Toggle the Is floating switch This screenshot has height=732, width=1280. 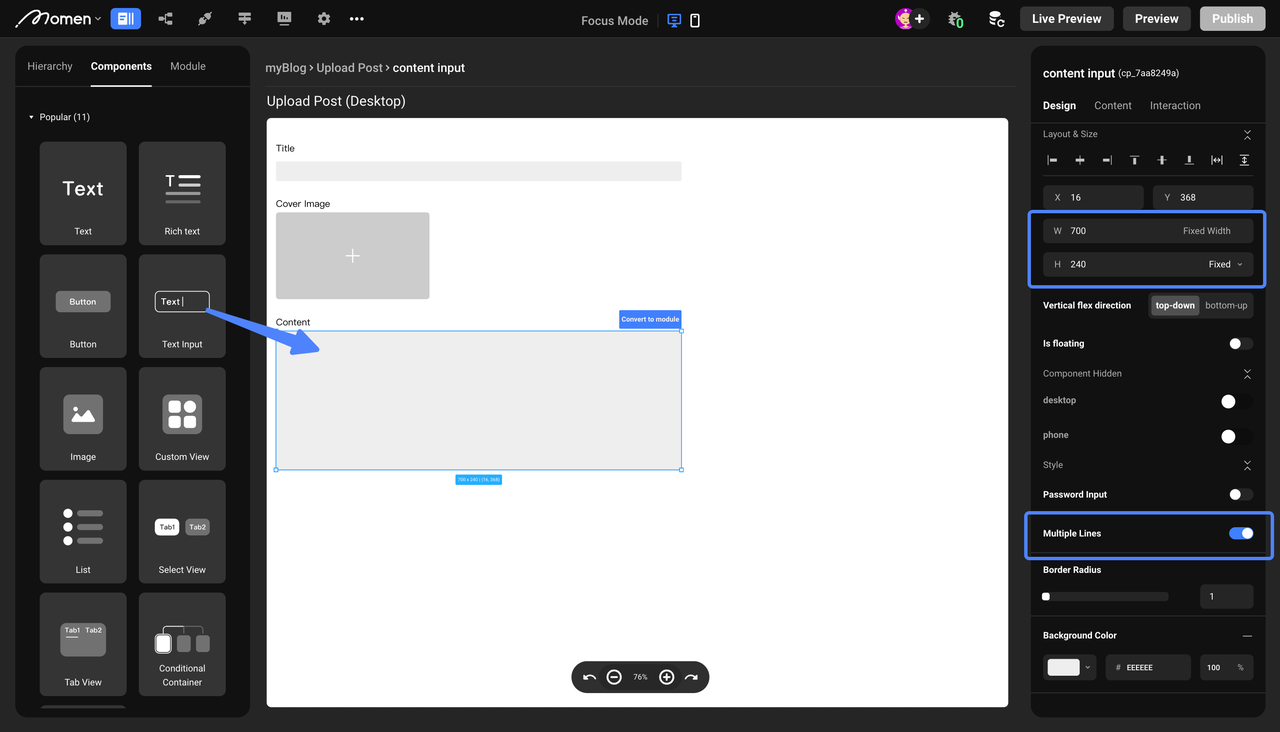[1240, 343]
